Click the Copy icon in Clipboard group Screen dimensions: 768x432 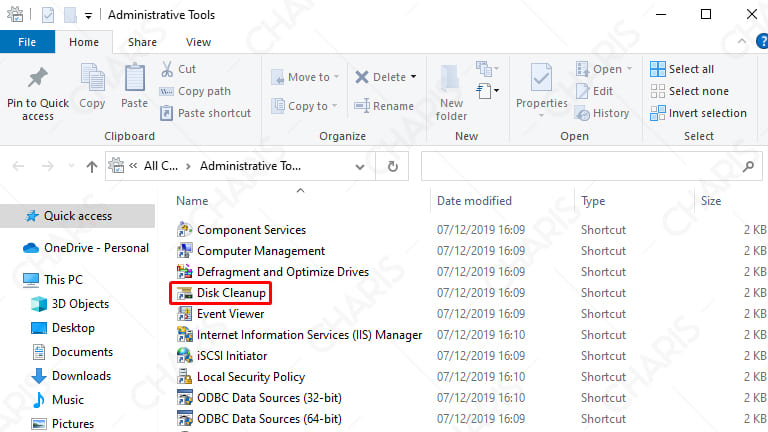pos(92,78)
